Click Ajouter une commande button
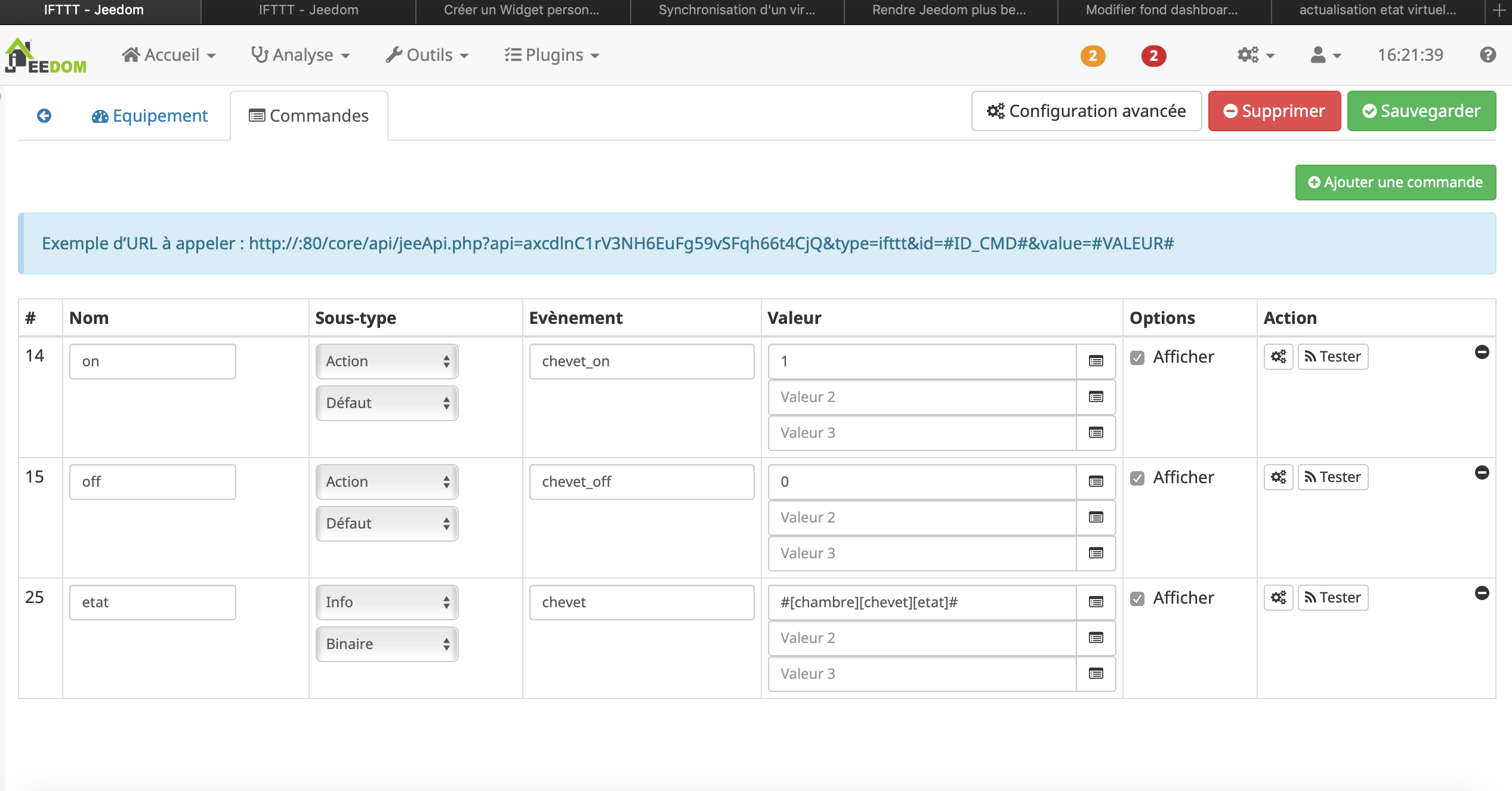1512x791 pixels. point(1396,183)
